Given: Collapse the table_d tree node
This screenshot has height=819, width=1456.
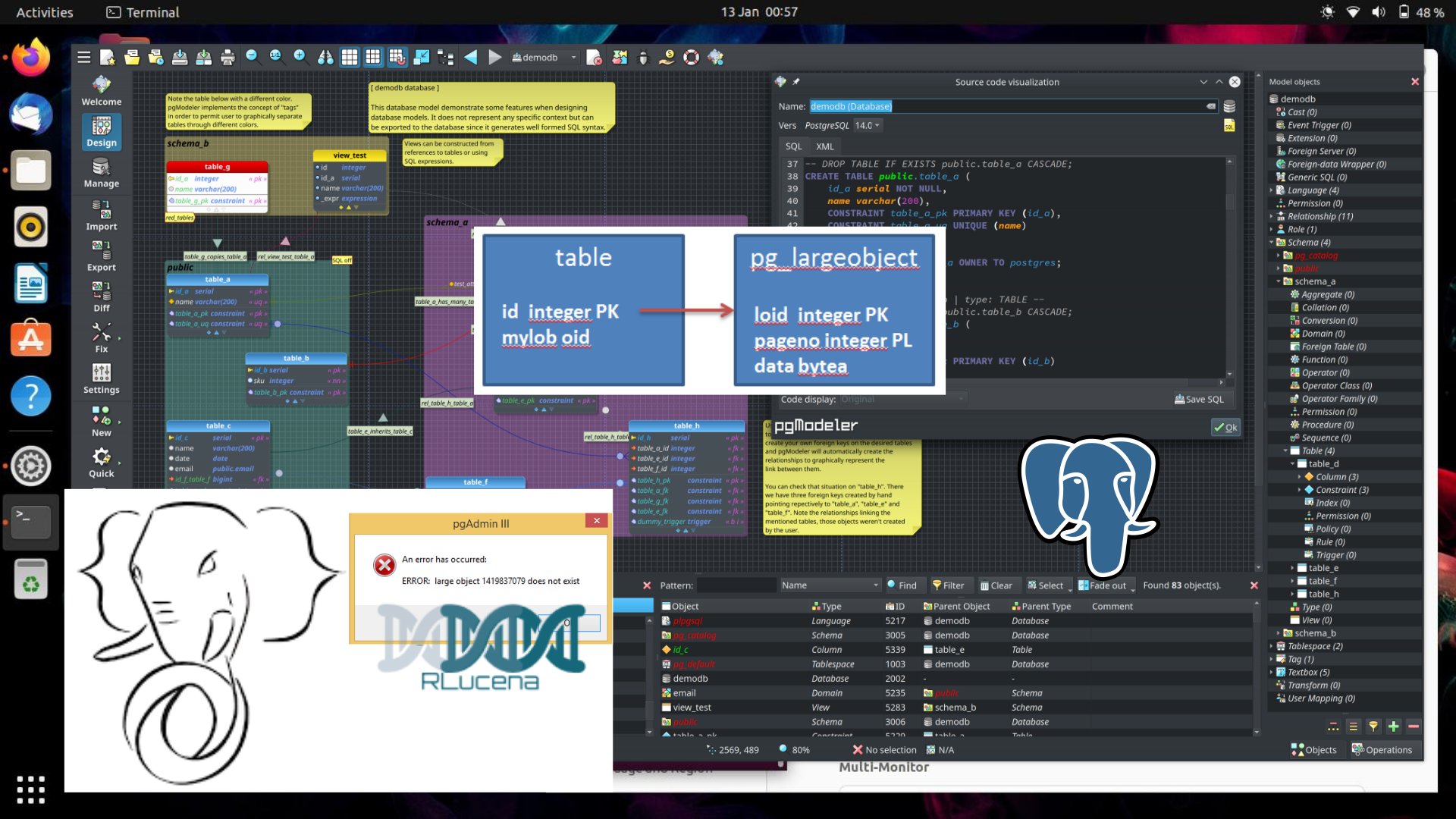Looking at the screenshot, I should point(1293,464).
